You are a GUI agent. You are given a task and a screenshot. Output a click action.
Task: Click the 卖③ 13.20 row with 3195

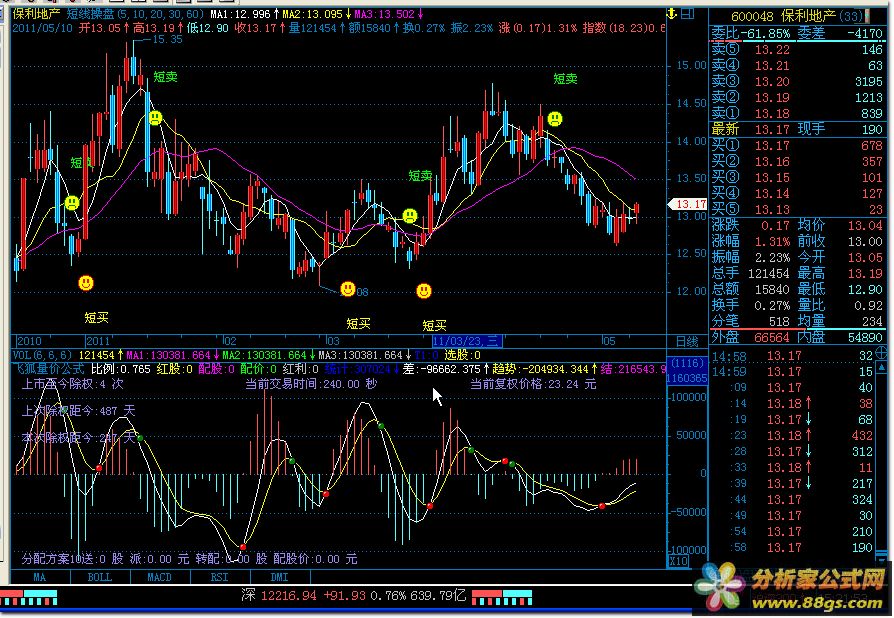(x=797, y=82)
